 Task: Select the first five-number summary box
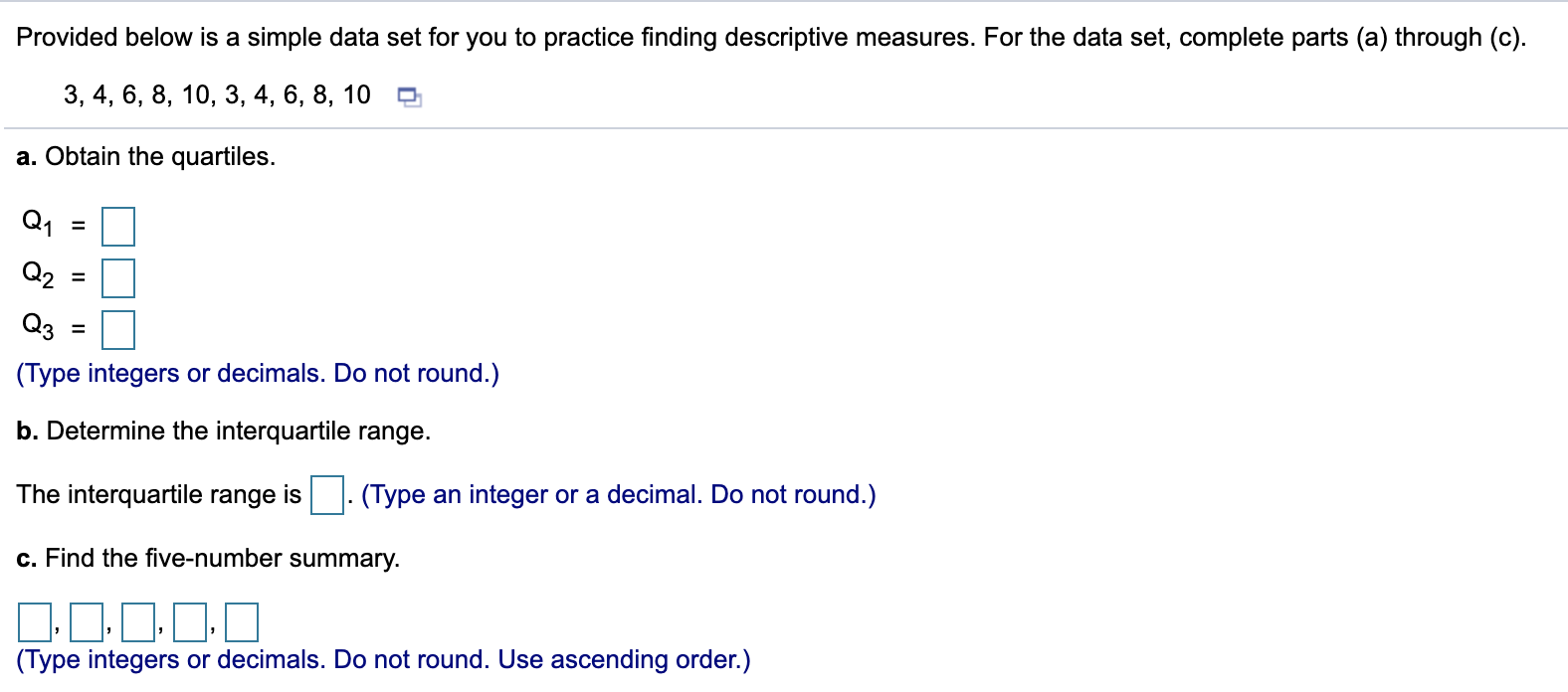coord(34,622)
